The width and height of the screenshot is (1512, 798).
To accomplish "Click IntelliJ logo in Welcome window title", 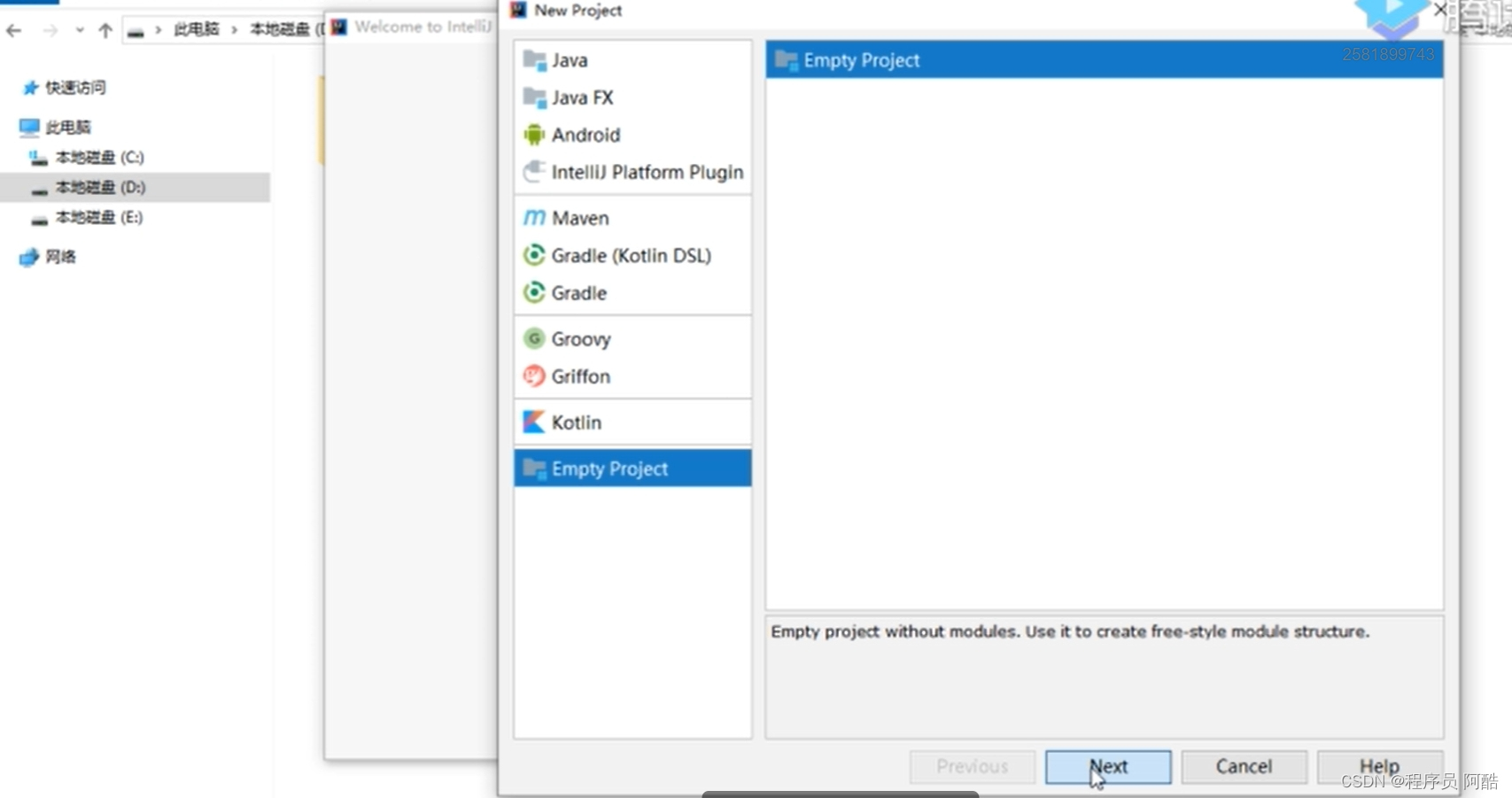I will pos(339,27).
